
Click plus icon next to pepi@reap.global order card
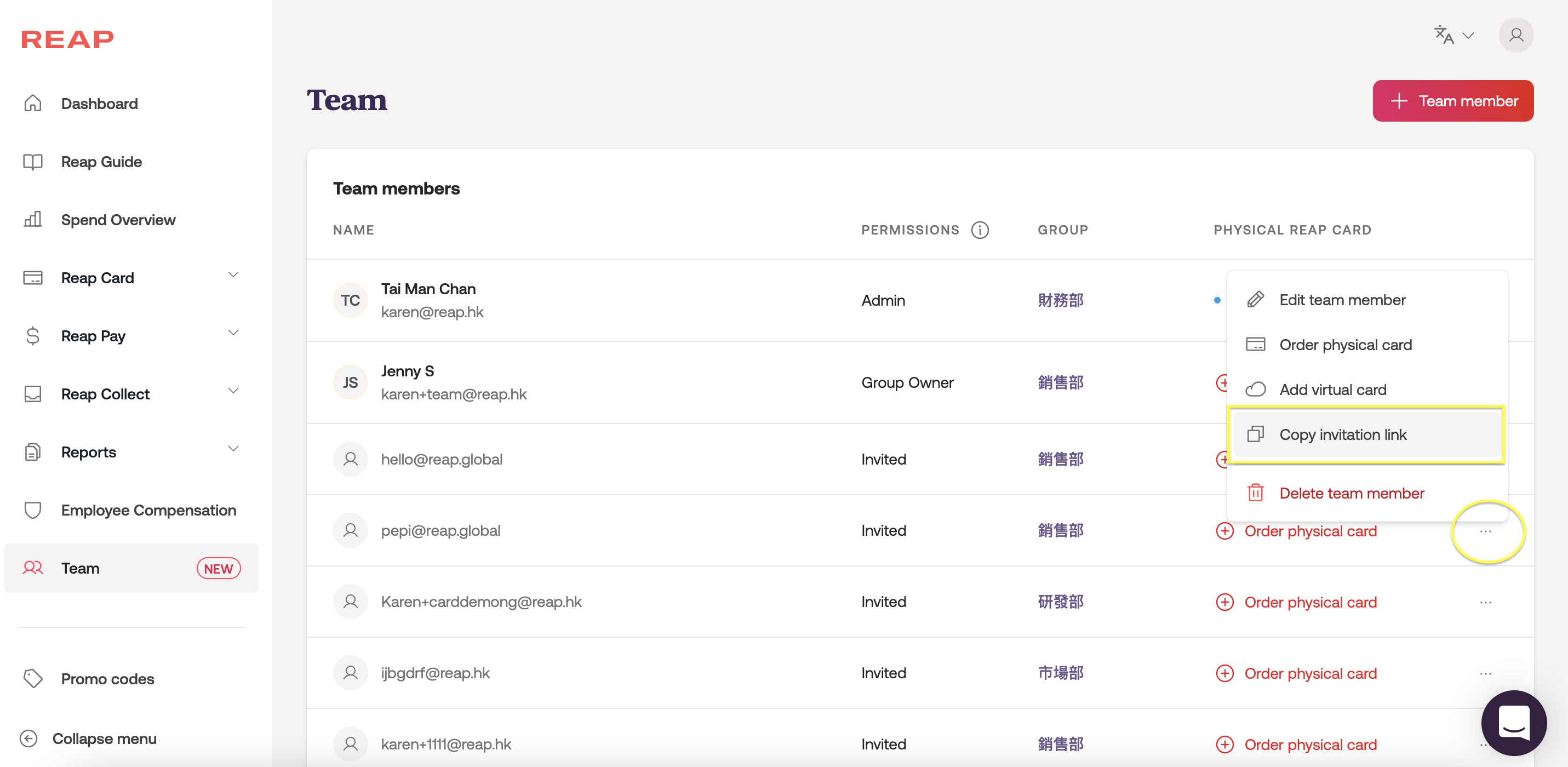pyautogui.click(x=1224, y=531)
